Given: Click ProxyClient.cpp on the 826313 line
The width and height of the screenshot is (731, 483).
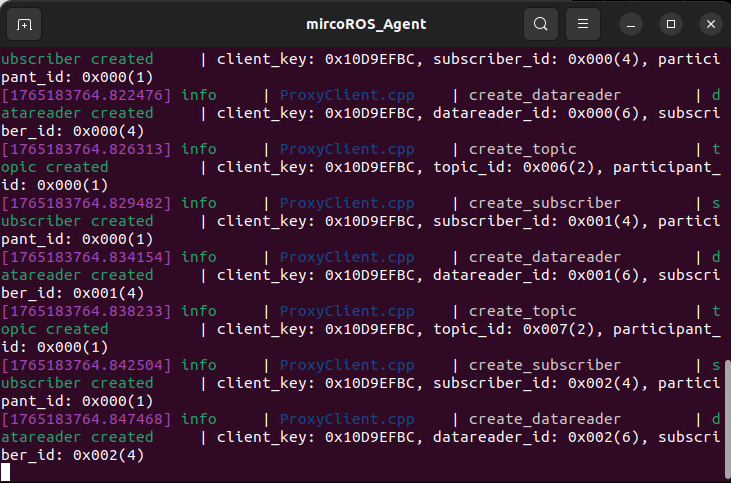Looking at the screenshot, I should click(347, 150).
